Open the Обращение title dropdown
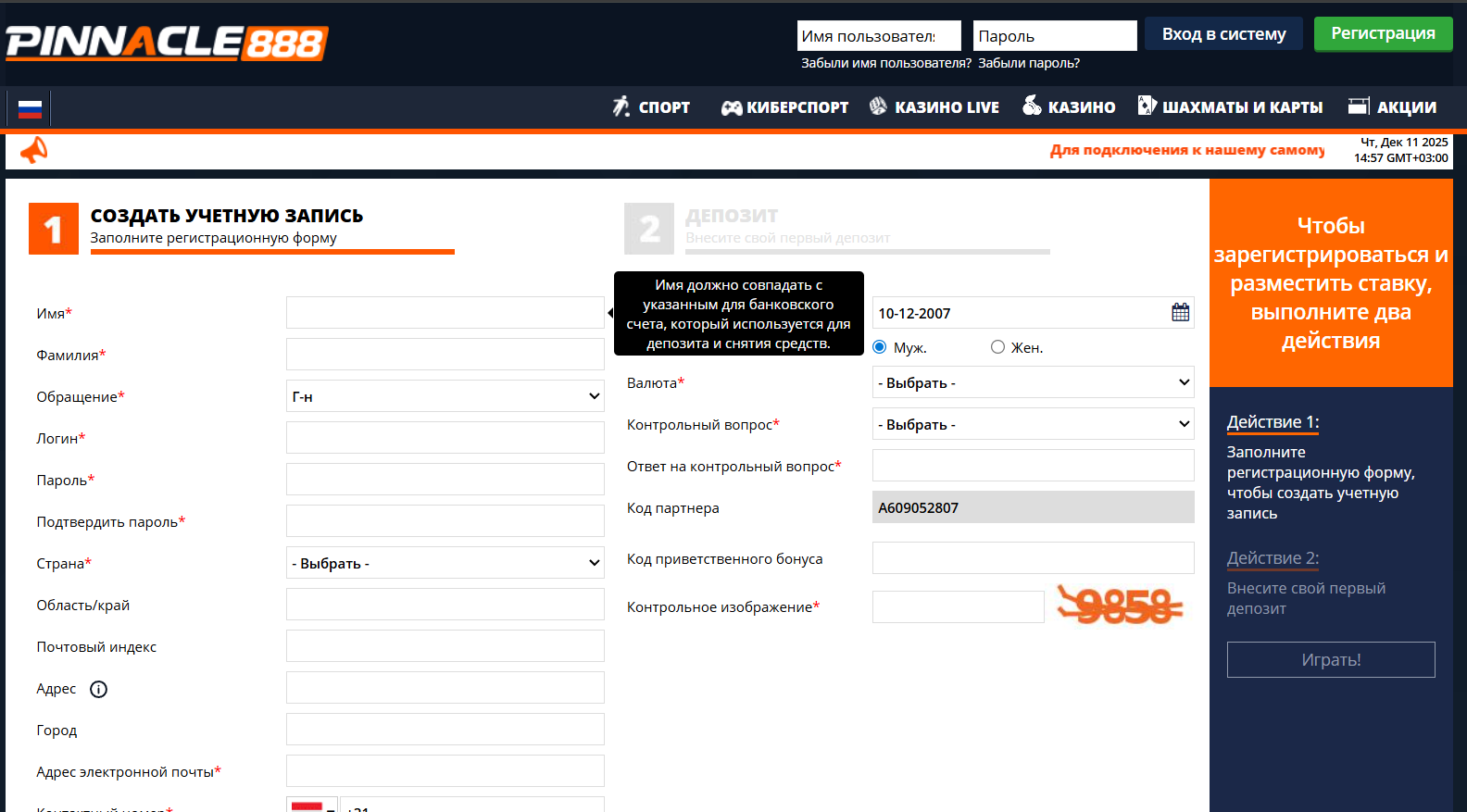Screen dimensions: 1467x812 445,396
